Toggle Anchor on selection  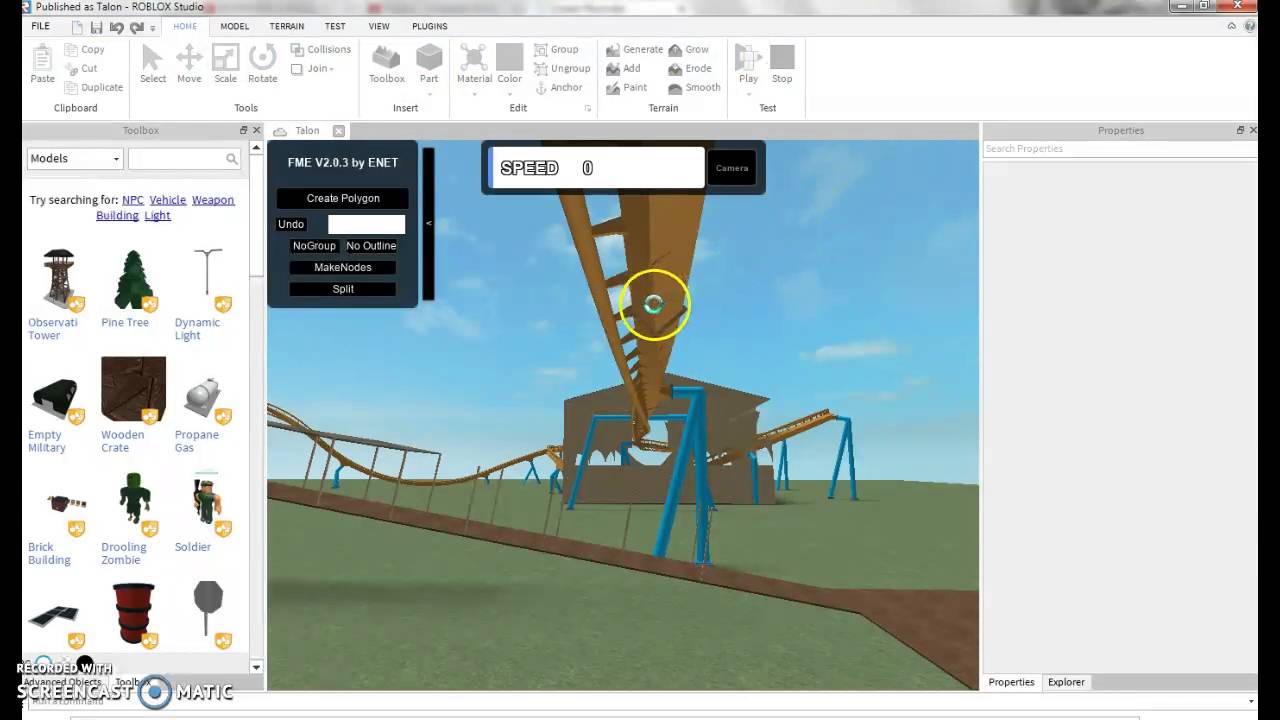(x=558, y=87)
